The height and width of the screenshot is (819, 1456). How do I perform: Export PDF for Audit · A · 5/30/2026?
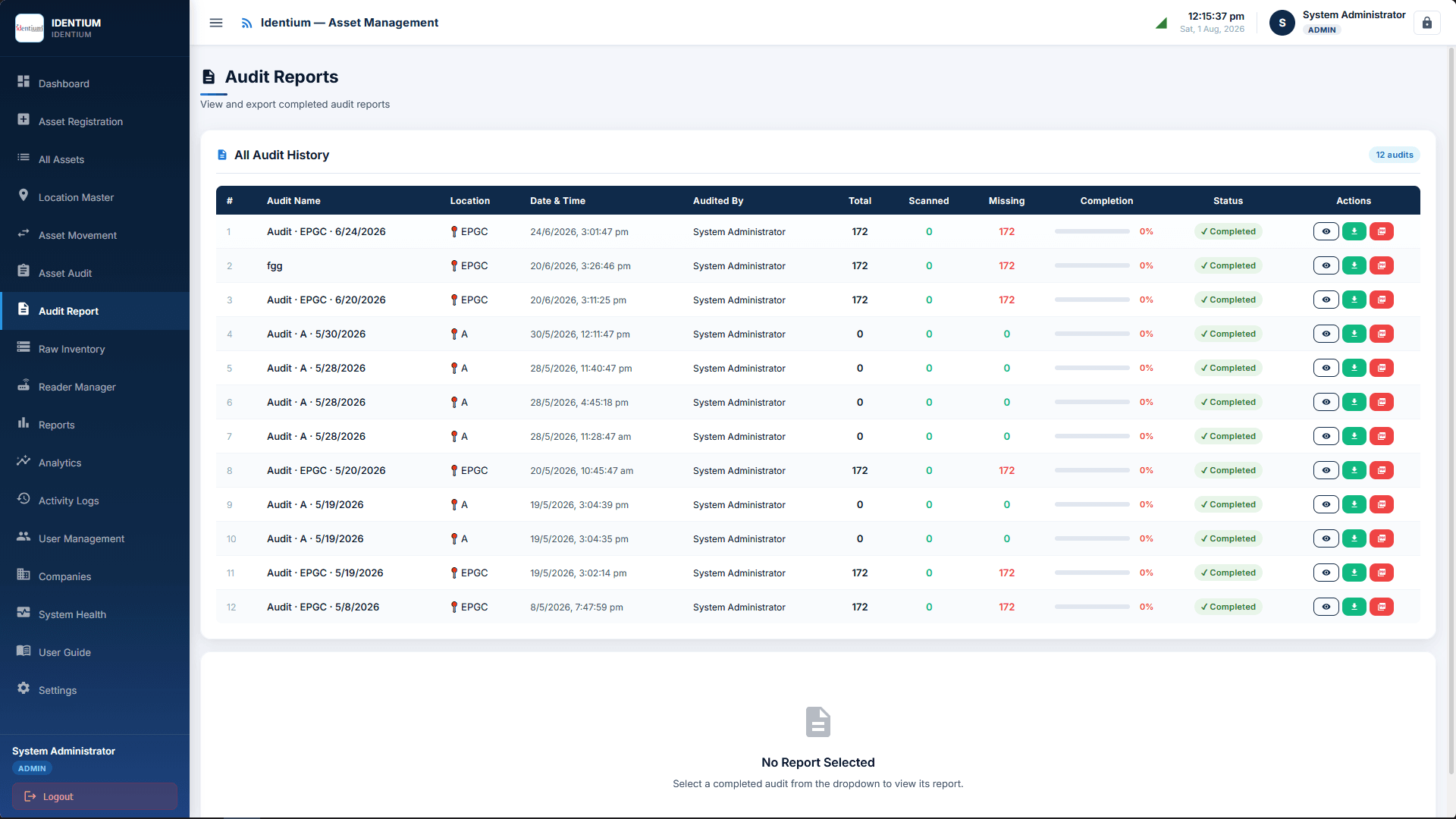coord(1382,334)
